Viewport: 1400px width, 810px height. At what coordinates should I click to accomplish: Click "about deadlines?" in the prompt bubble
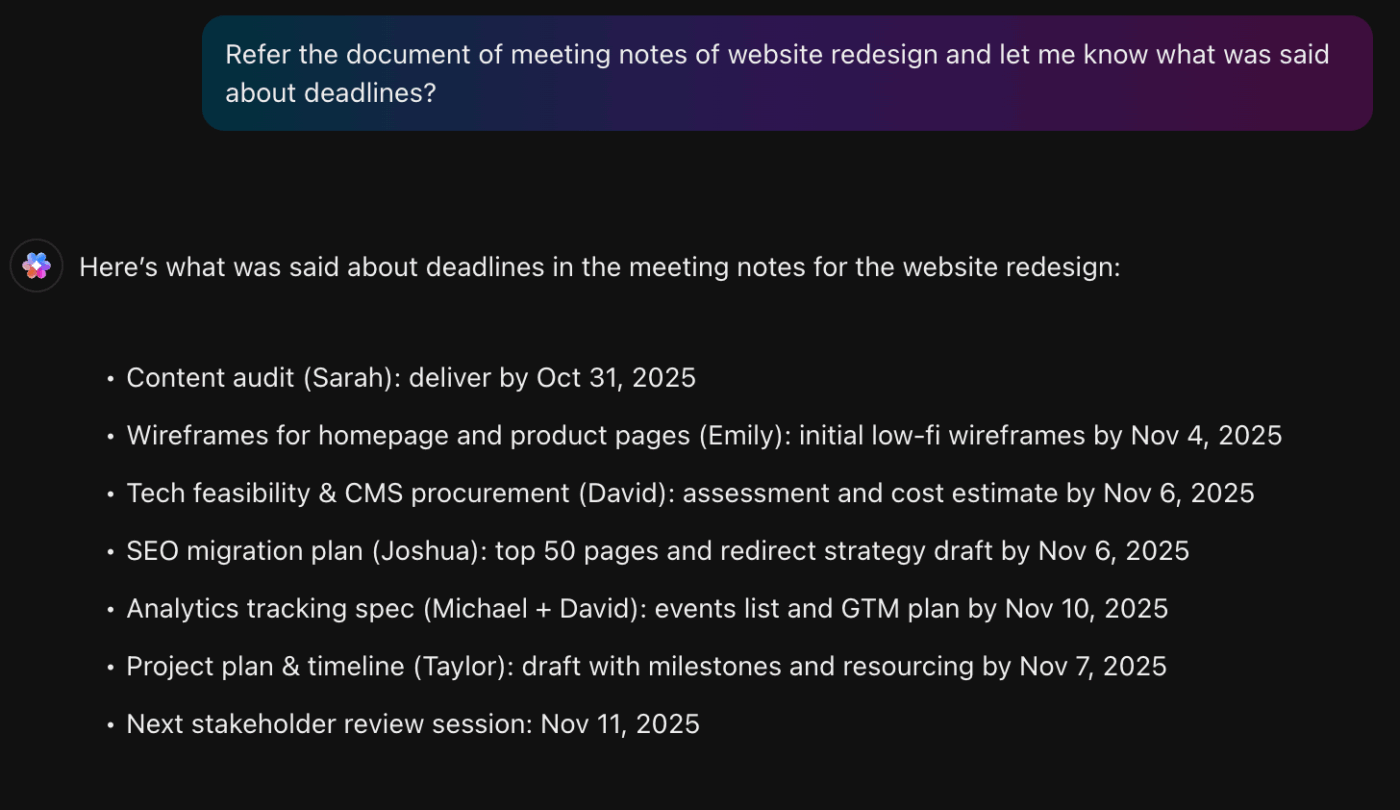coord(331,93)
